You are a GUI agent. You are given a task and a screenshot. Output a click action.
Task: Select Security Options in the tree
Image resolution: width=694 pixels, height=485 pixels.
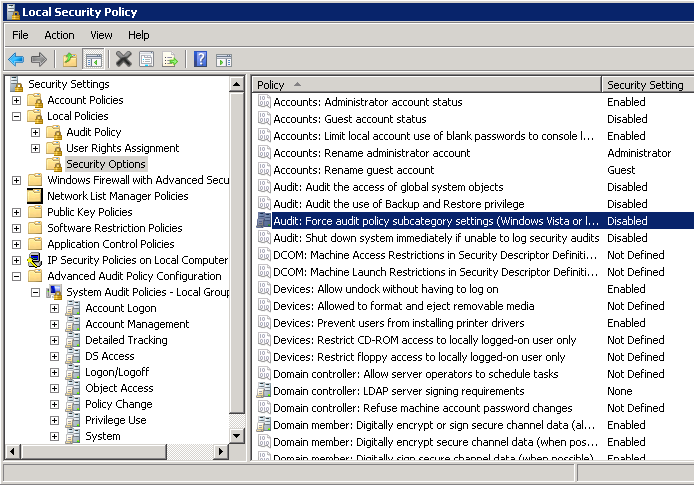(106, 164)
